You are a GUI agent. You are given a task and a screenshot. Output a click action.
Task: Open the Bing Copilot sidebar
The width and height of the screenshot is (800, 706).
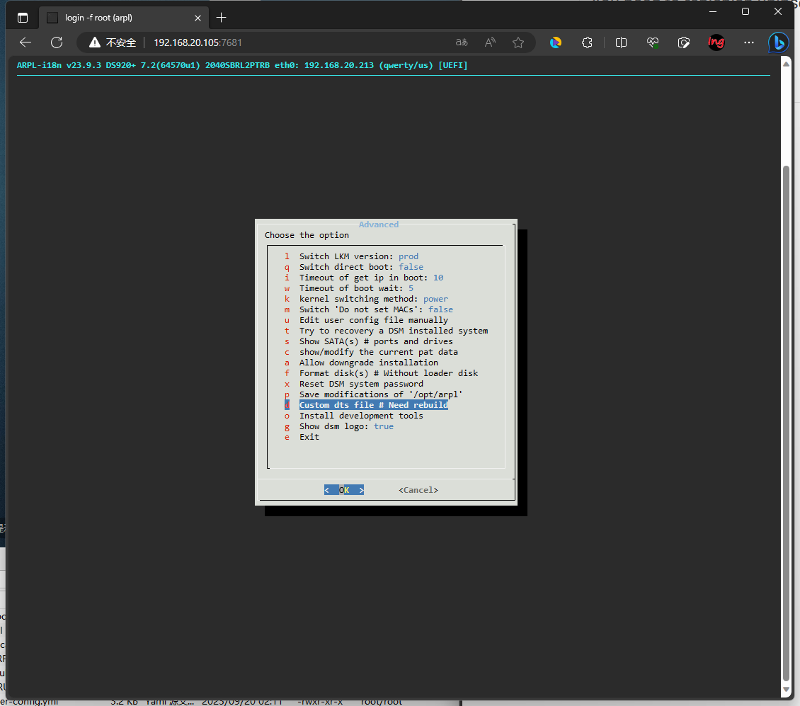(778, 43)
